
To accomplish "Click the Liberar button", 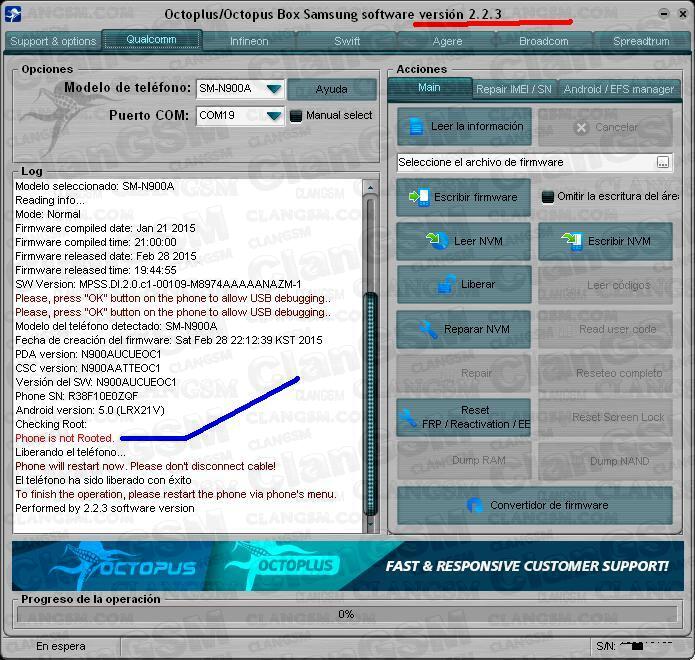I will pyautogui.click(x=464, y=284).
